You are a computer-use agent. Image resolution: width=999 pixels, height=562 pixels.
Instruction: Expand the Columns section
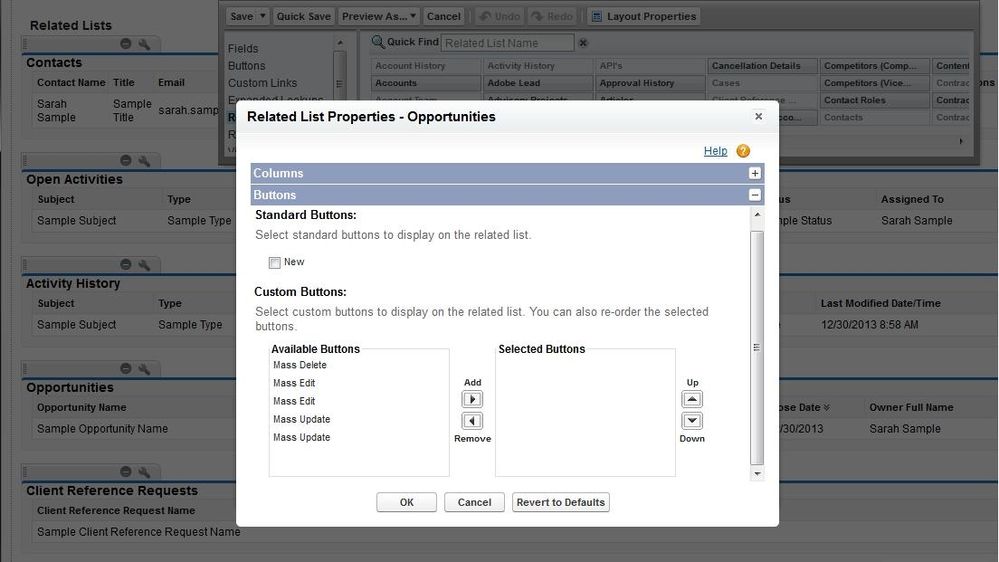pyautogui.click(x=754, y=173)
